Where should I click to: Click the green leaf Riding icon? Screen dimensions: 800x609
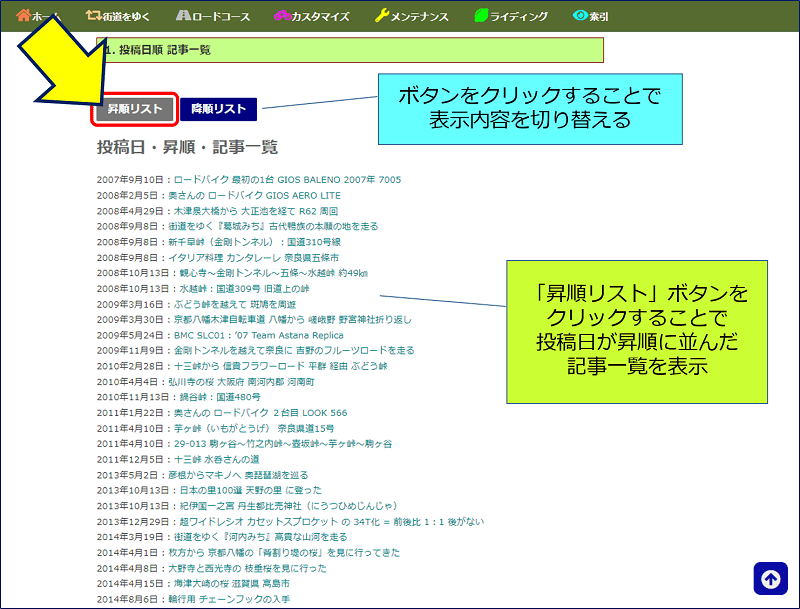pos(481,15)
